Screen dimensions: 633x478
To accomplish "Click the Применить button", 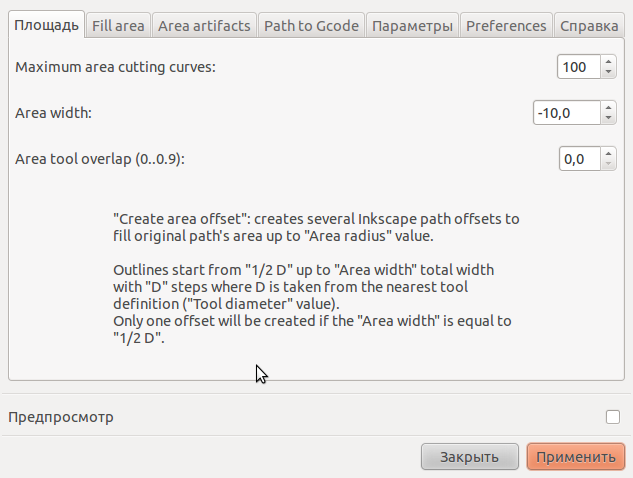I will (x=576, y=457).
